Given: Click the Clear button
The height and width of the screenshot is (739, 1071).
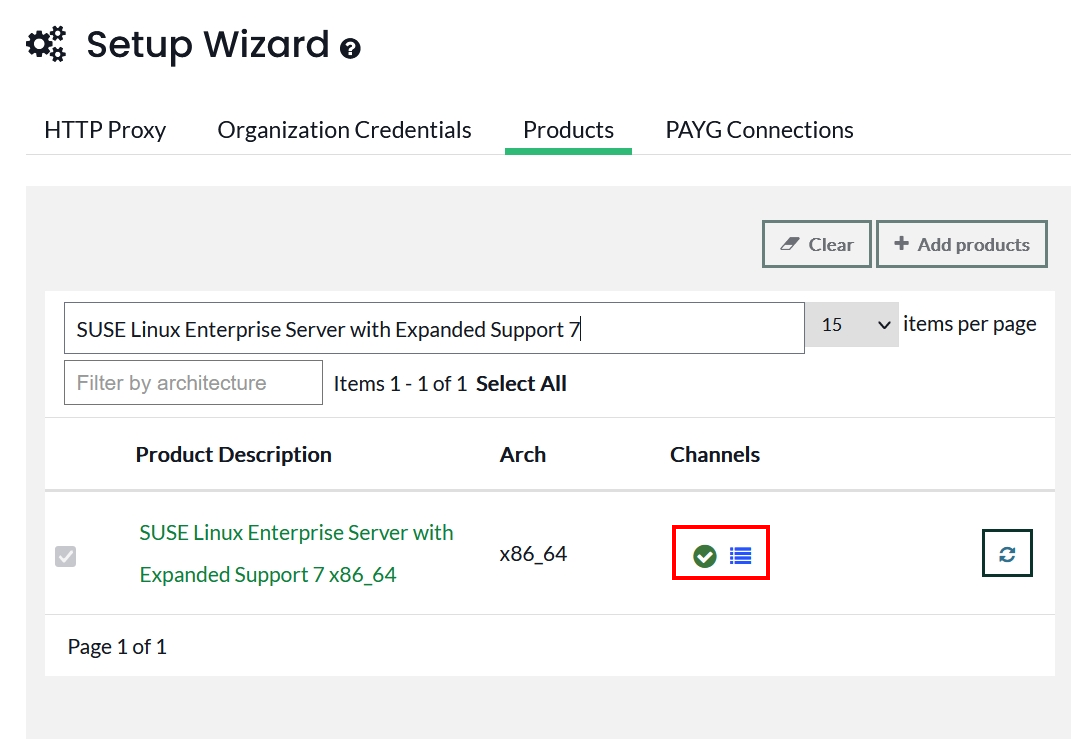Looking at the screenshot, I should click(817, 244).
